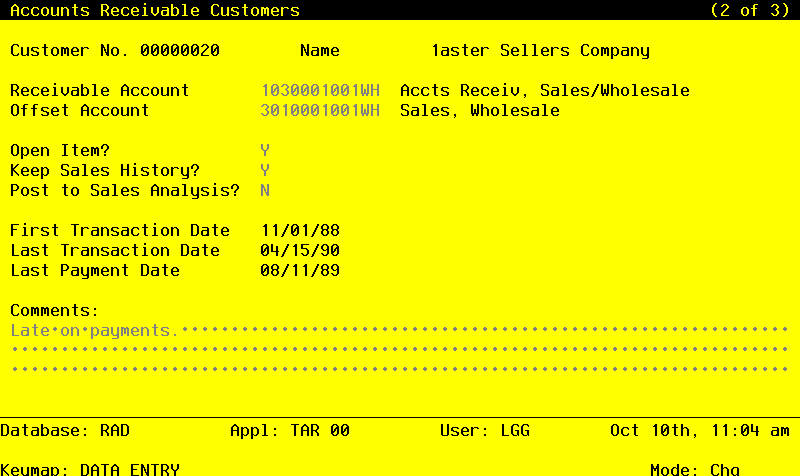Image resolution: width=800 pixels, height=476 pixels.
Task: Click the 'Late on payments.' comment line
Action: [400, 330]
